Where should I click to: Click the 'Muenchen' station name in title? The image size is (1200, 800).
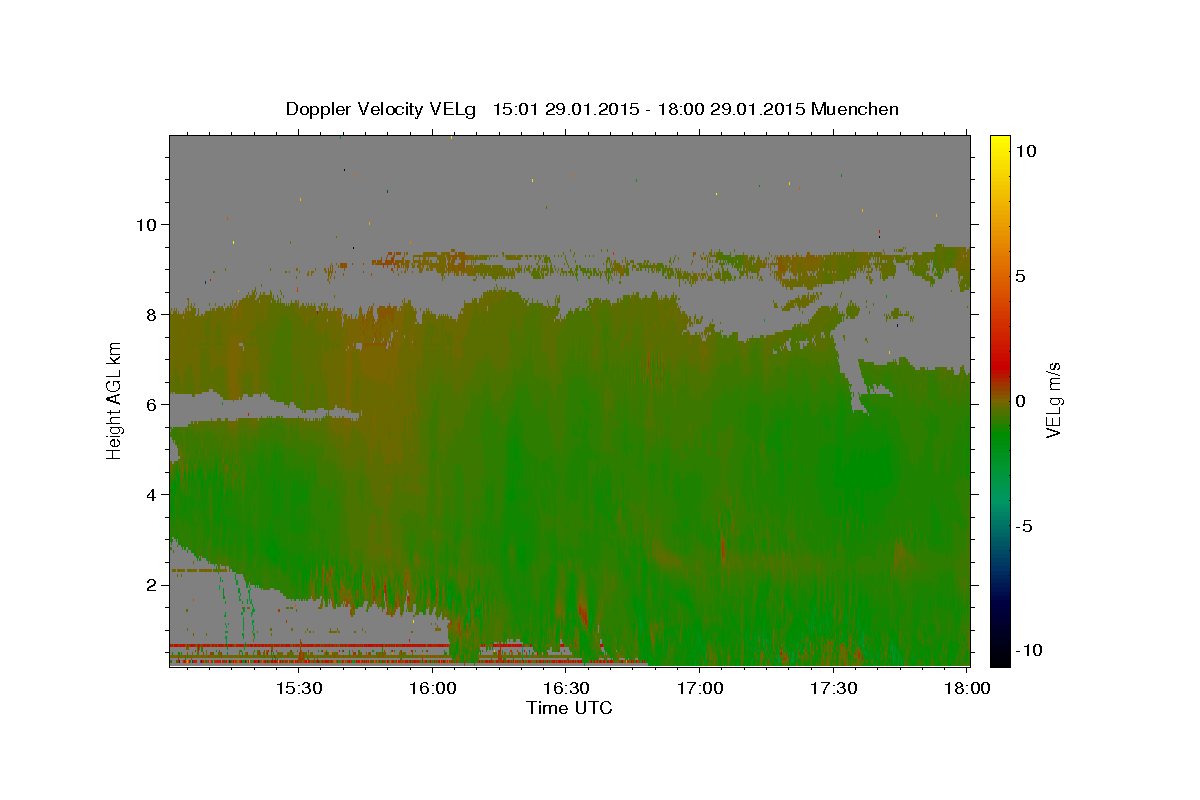pos(855,109)
